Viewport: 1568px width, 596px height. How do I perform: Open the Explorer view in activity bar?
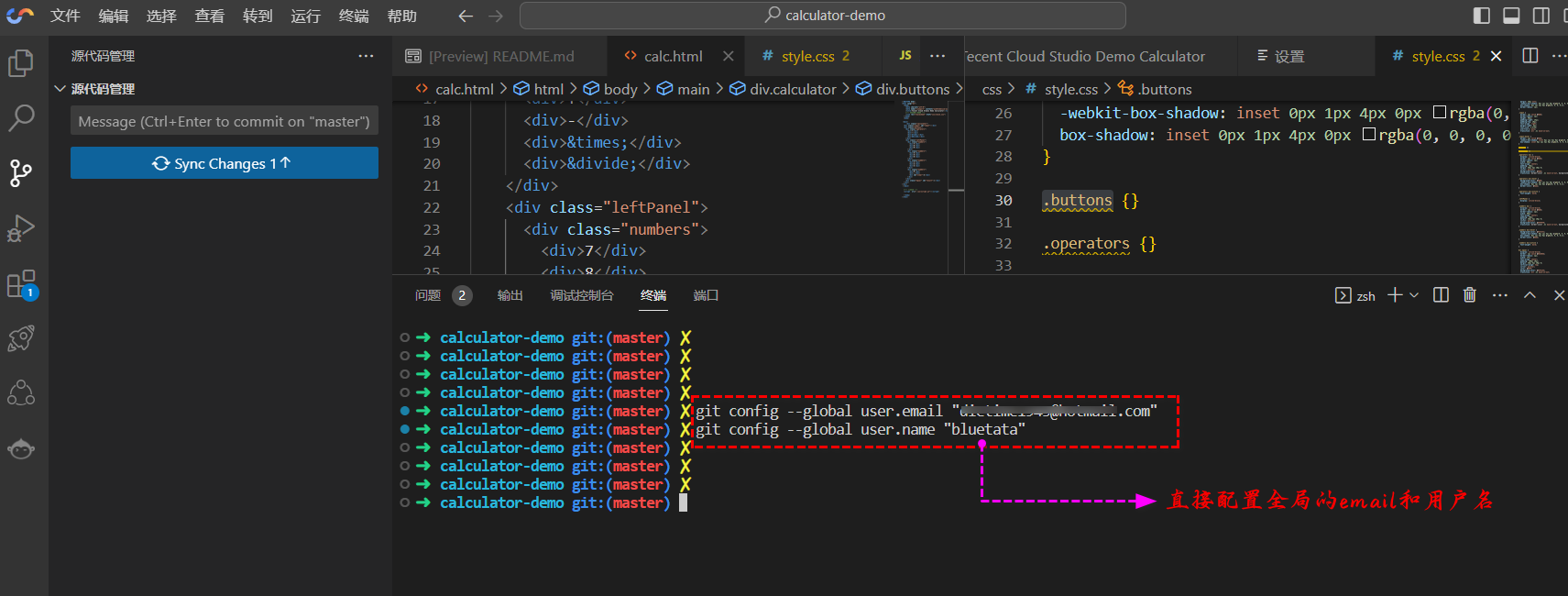click(21, 62)
